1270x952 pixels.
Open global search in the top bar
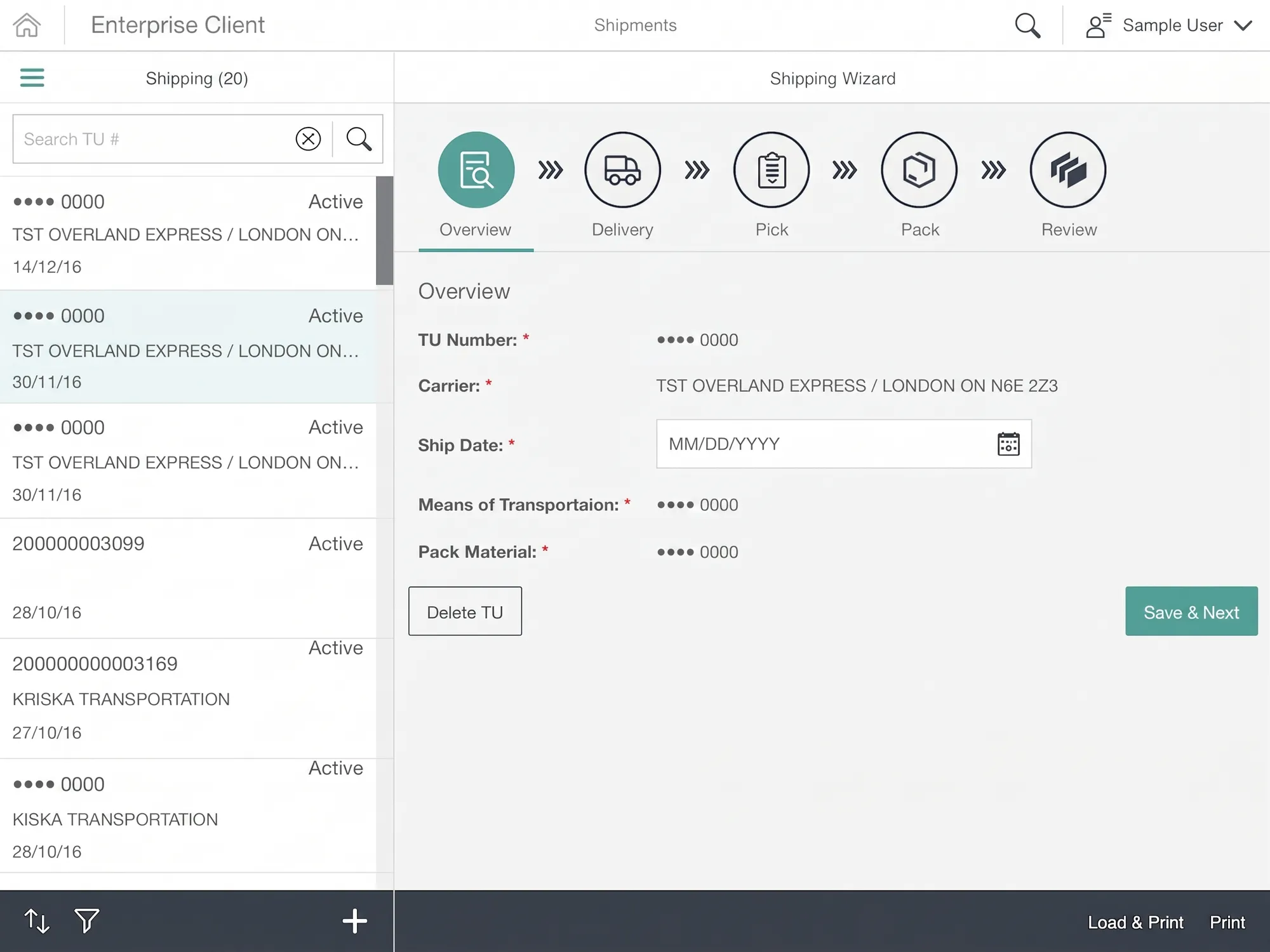coord(1027,25)
